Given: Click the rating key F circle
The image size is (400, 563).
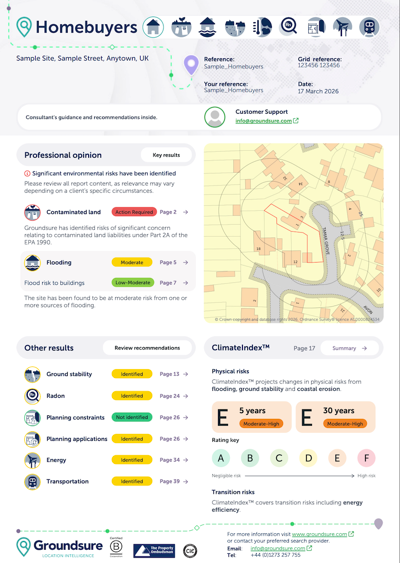Looking at the screenshot, I should pos(367,458).
